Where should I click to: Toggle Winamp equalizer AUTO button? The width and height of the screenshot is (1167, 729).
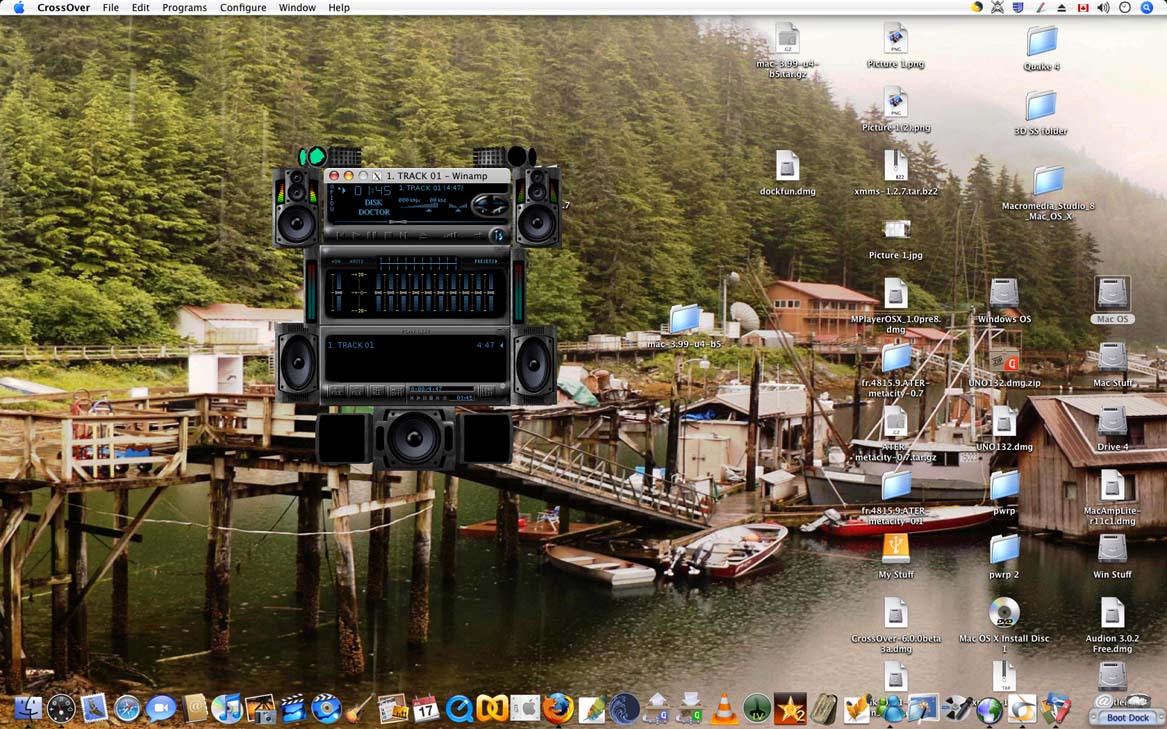point(357,261)
